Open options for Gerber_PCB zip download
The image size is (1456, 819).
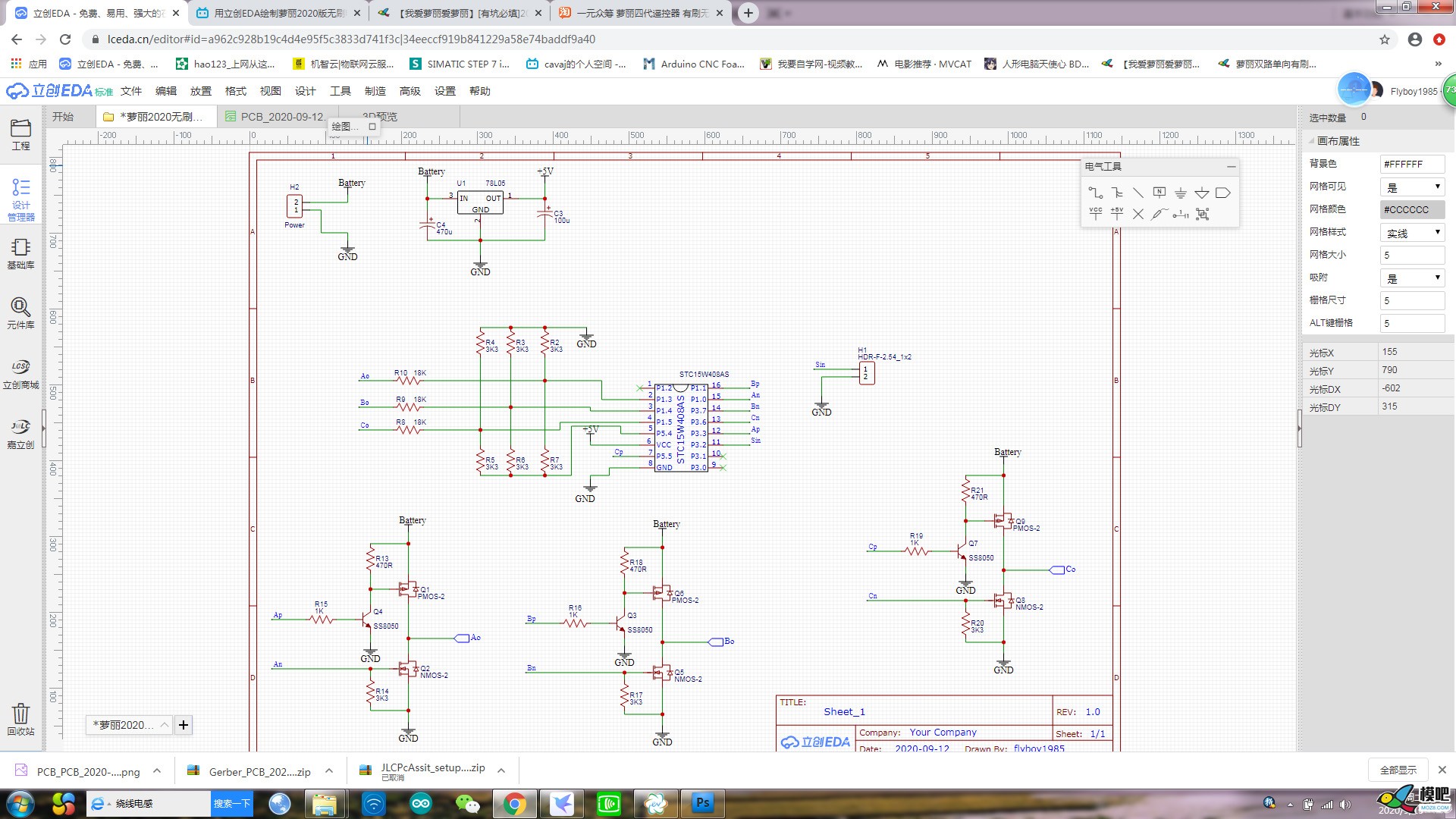[x=329, y=771]
